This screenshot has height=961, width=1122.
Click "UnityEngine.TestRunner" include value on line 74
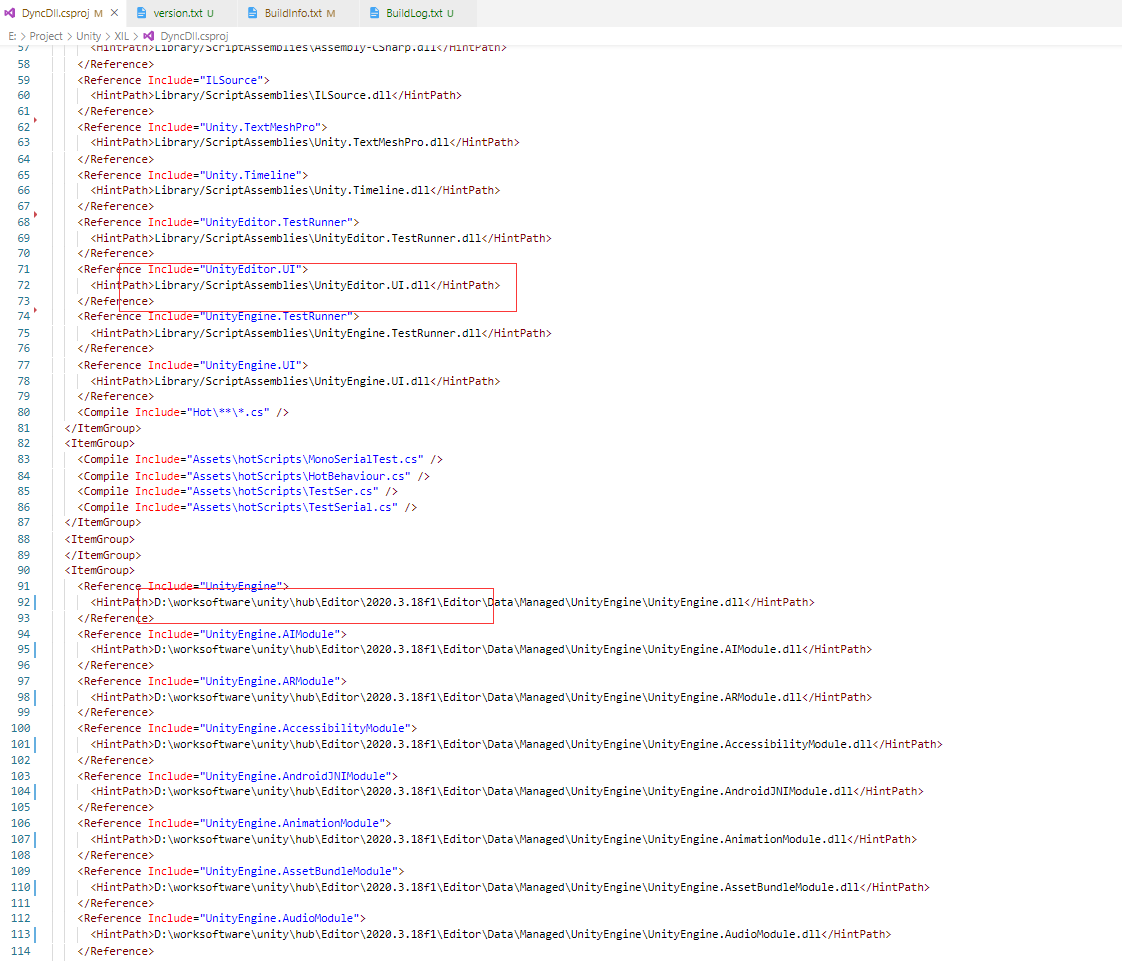tap(276, 316)
